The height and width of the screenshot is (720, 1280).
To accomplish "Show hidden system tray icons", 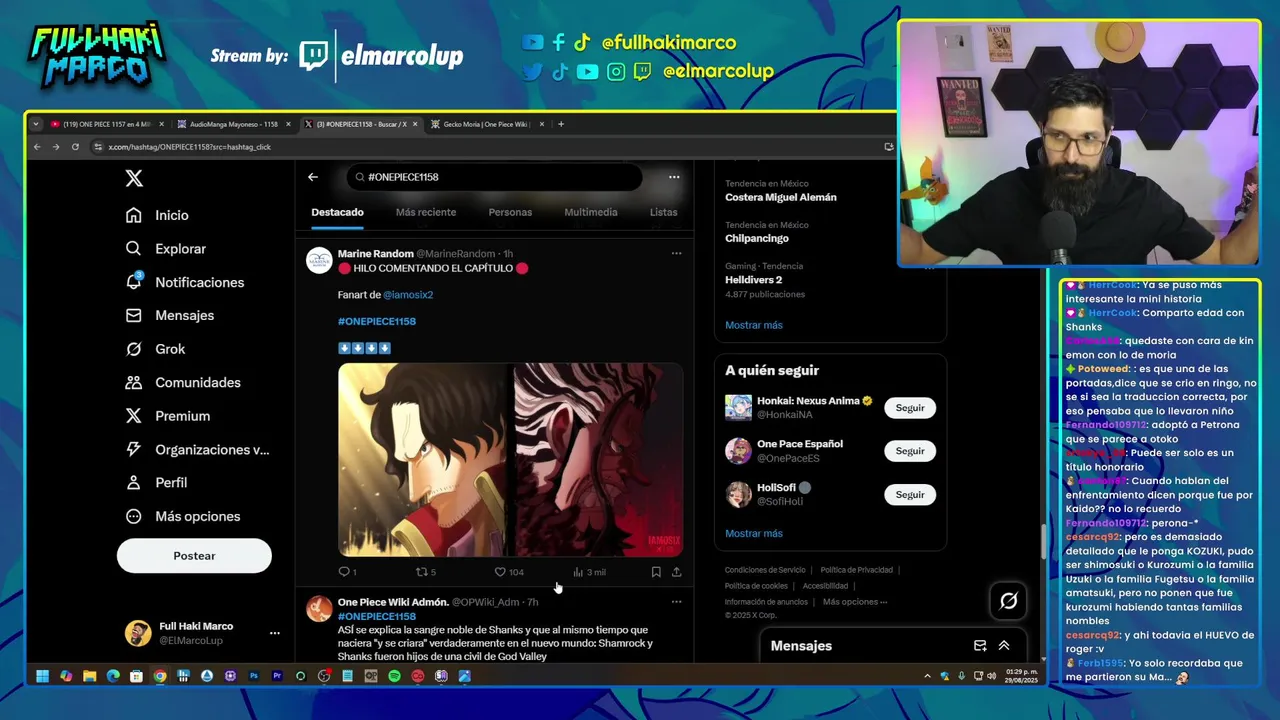I will (x=927, y=676).
